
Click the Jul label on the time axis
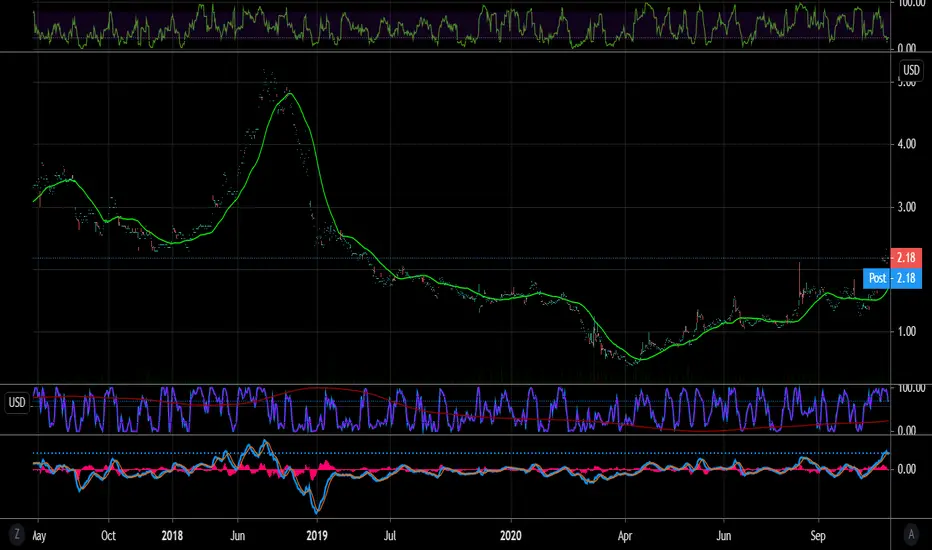tap(389, 536)
